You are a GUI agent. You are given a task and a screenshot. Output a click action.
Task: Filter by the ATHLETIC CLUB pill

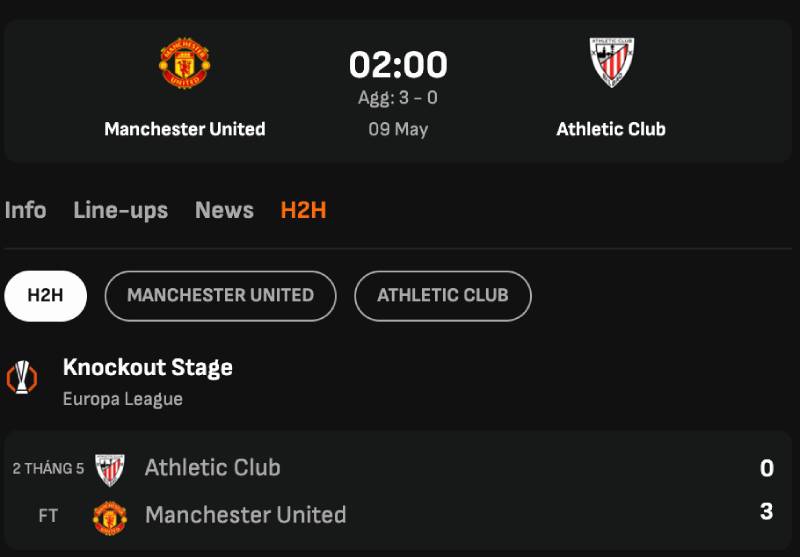pos(442,296)
